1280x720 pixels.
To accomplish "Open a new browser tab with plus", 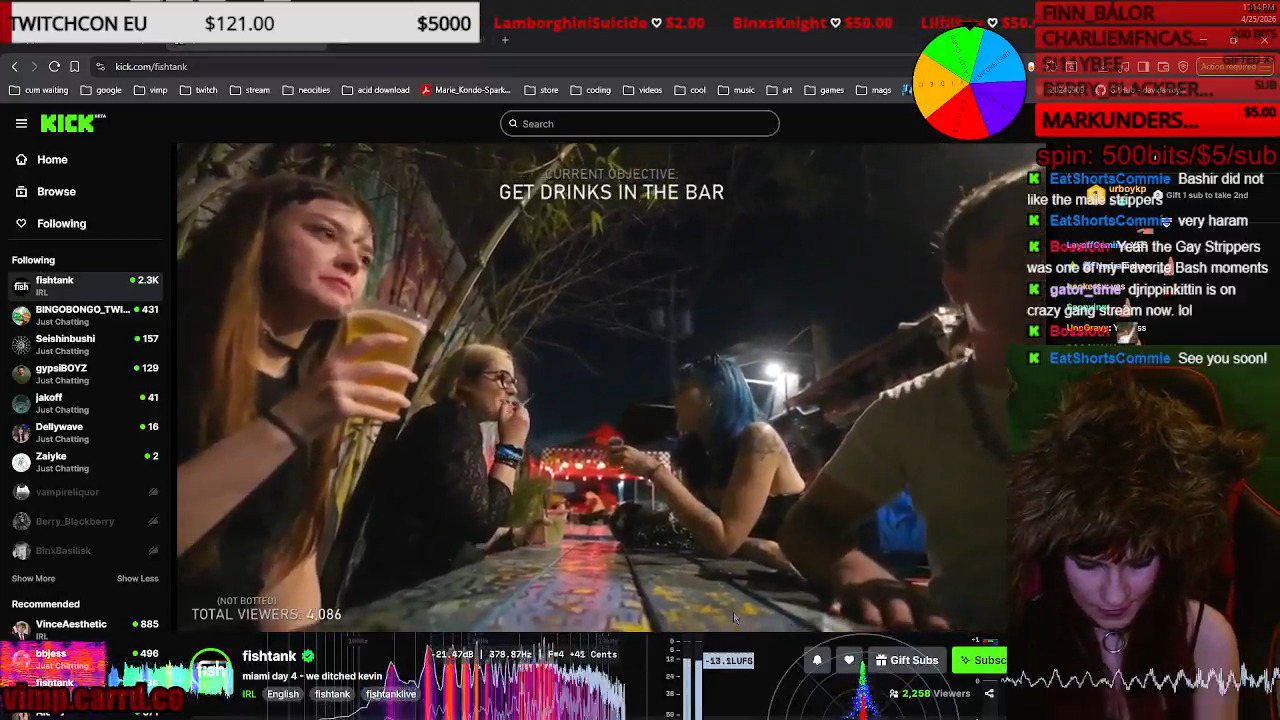I will click(x=505, y=40).
